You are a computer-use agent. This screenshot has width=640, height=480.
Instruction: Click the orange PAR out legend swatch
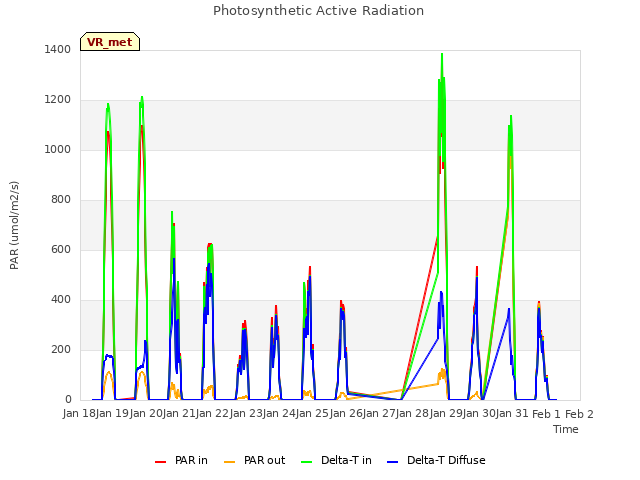(x=230, y=462)
